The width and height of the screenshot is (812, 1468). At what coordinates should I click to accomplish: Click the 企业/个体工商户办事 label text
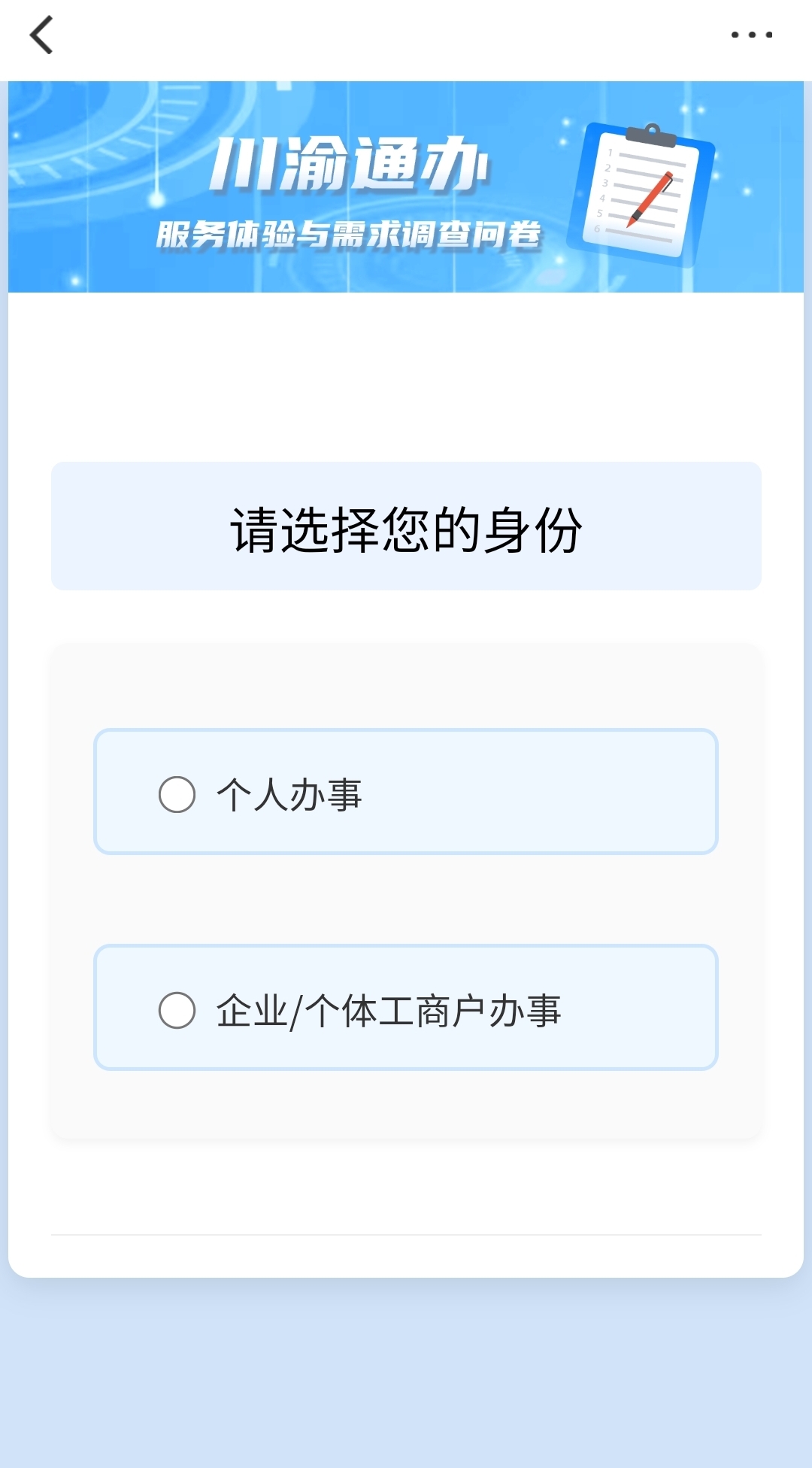[389, 1011]
